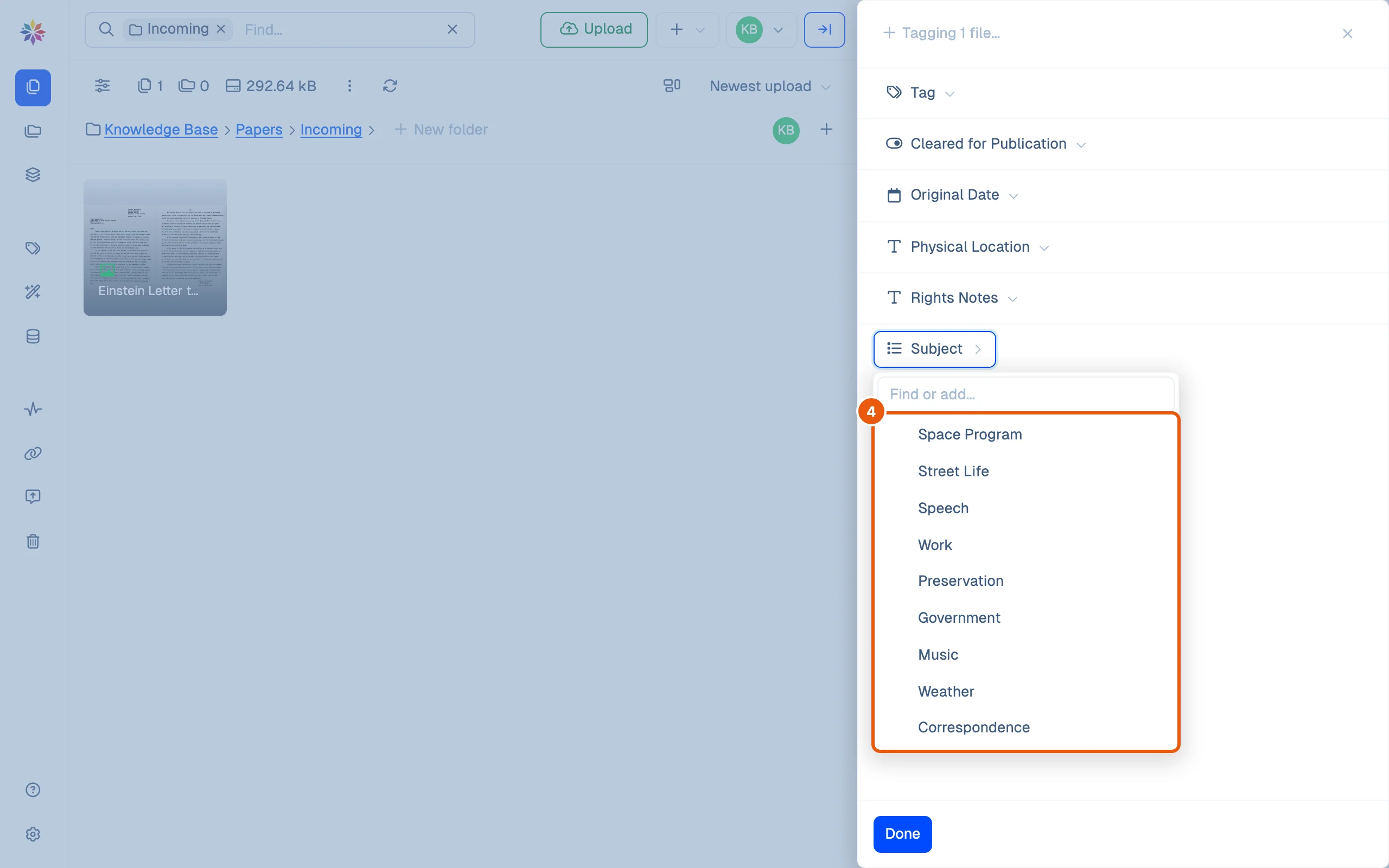Open the Knowledge Base breadcrumb link
The image size is (1389, 868).
click(x=161, y=130)
